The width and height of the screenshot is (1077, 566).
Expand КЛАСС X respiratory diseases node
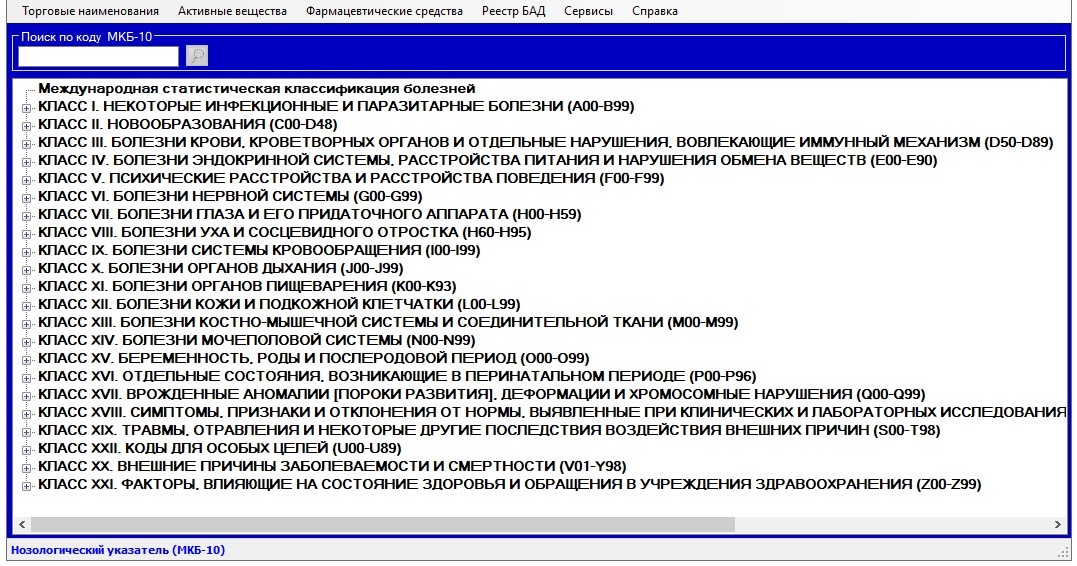(26, 269)
